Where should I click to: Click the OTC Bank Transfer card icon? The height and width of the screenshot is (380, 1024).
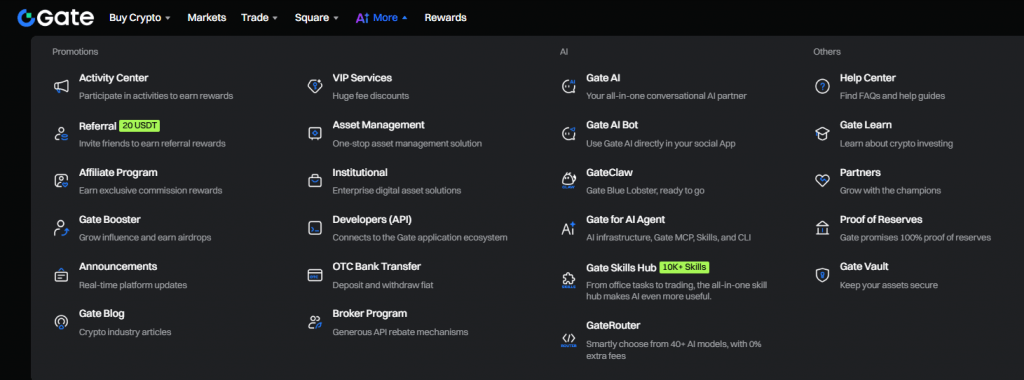pos(315,275)
